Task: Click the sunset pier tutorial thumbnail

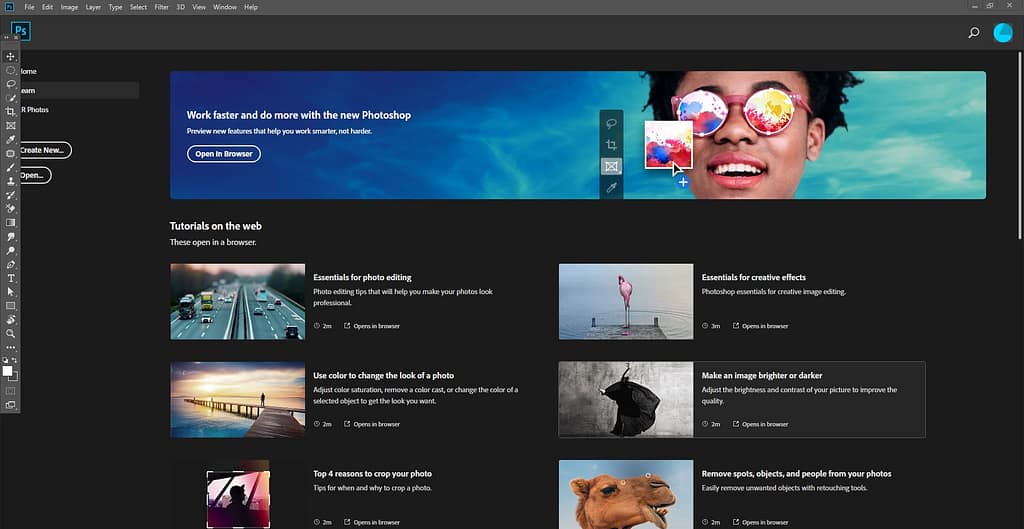Action: coord(238,400)
